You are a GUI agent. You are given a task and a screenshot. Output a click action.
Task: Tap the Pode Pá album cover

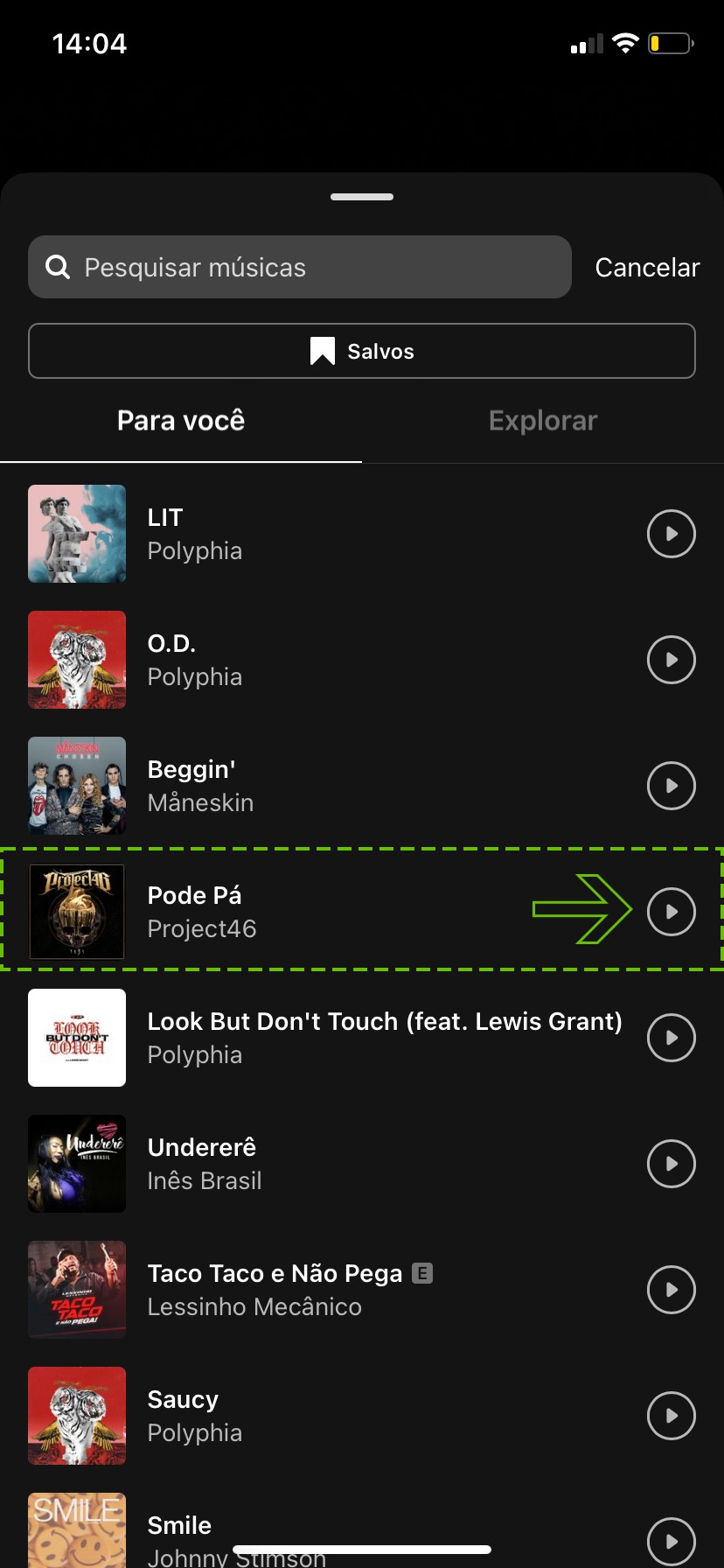[77, 912]
